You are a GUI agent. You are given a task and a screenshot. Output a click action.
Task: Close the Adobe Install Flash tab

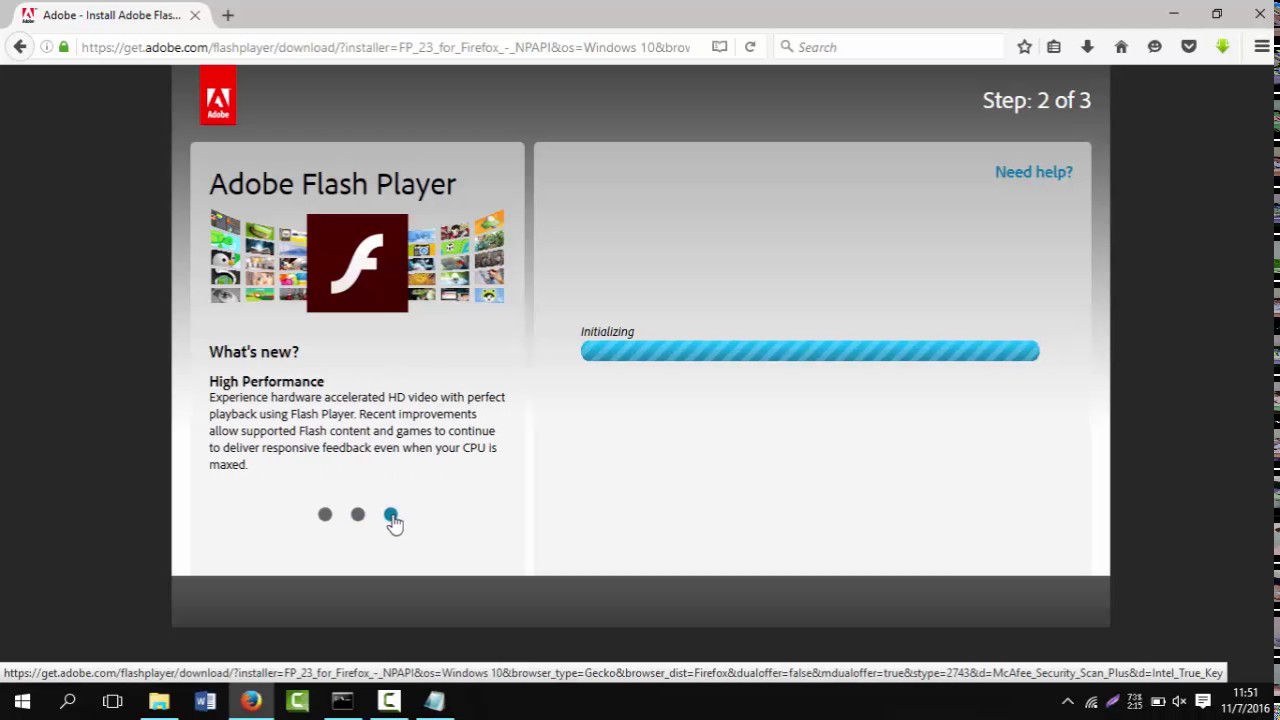click(x=195, y=15)
